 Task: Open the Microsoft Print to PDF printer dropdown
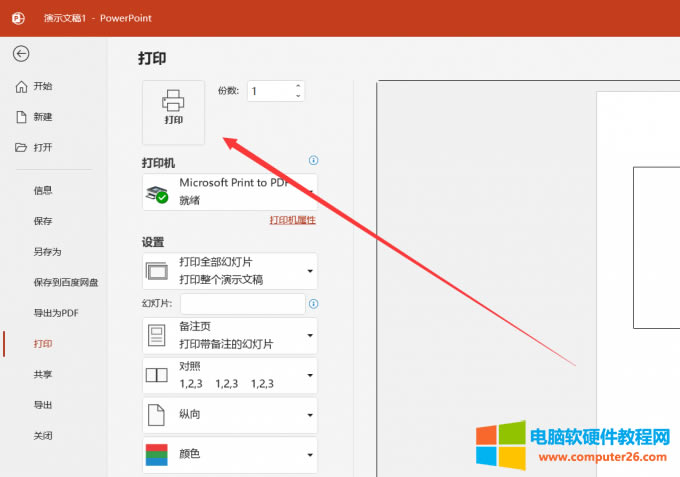(230, 192)
